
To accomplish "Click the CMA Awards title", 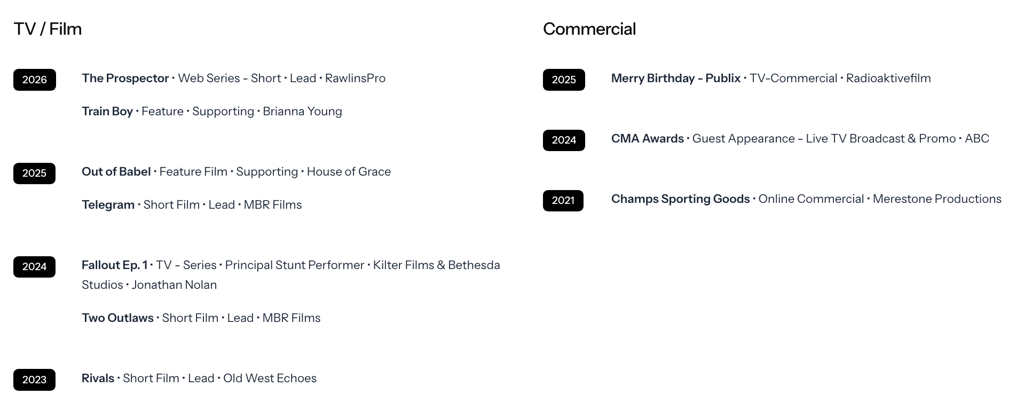I will [647, 138].
